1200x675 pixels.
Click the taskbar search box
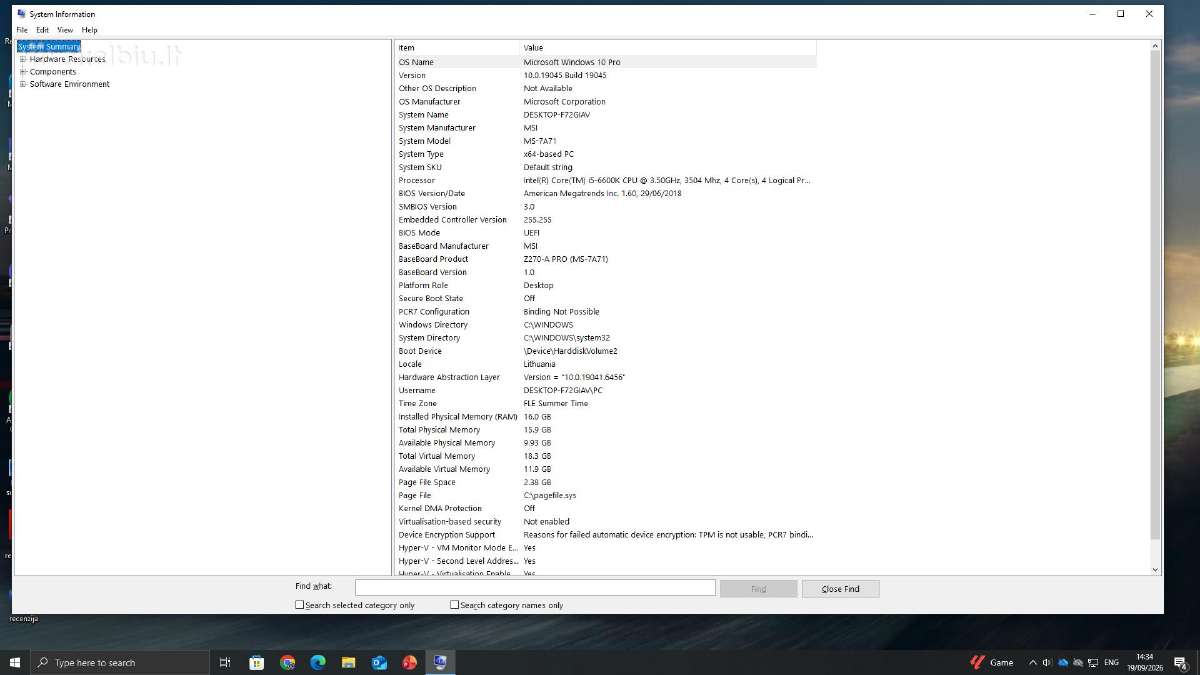120,662
